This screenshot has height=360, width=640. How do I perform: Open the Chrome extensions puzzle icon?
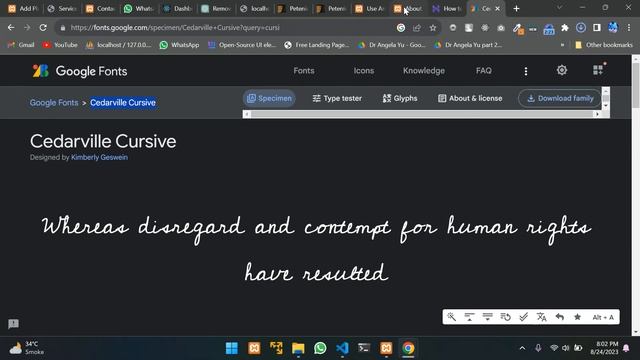point(564,28)
